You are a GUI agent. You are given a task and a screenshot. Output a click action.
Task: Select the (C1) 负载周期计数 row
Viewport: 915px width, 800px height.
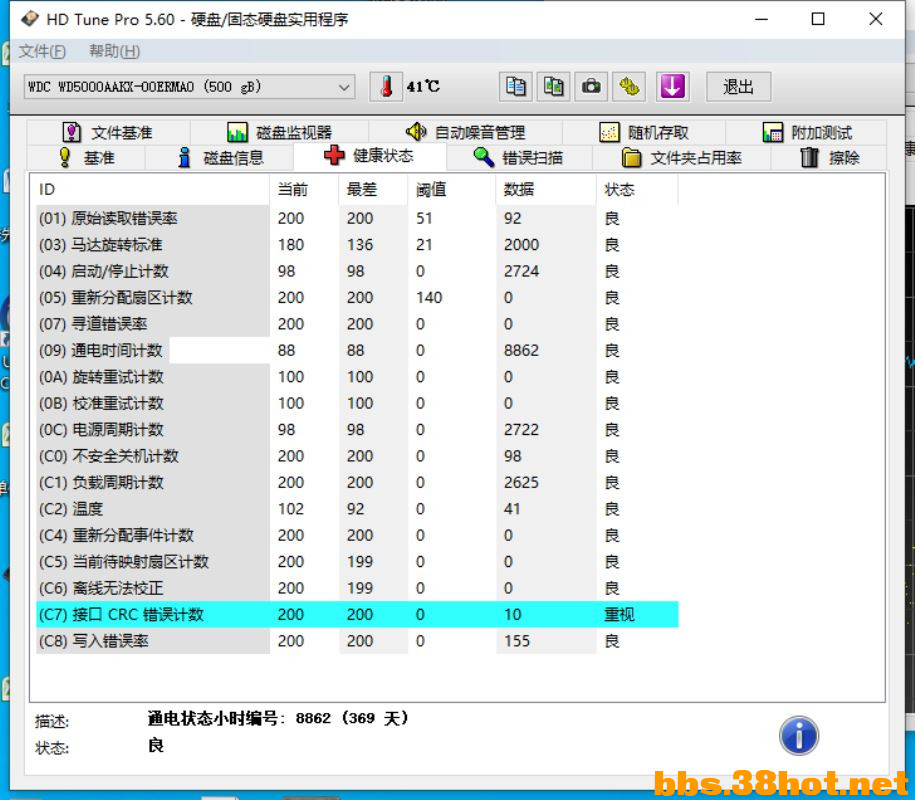(357, 483)
